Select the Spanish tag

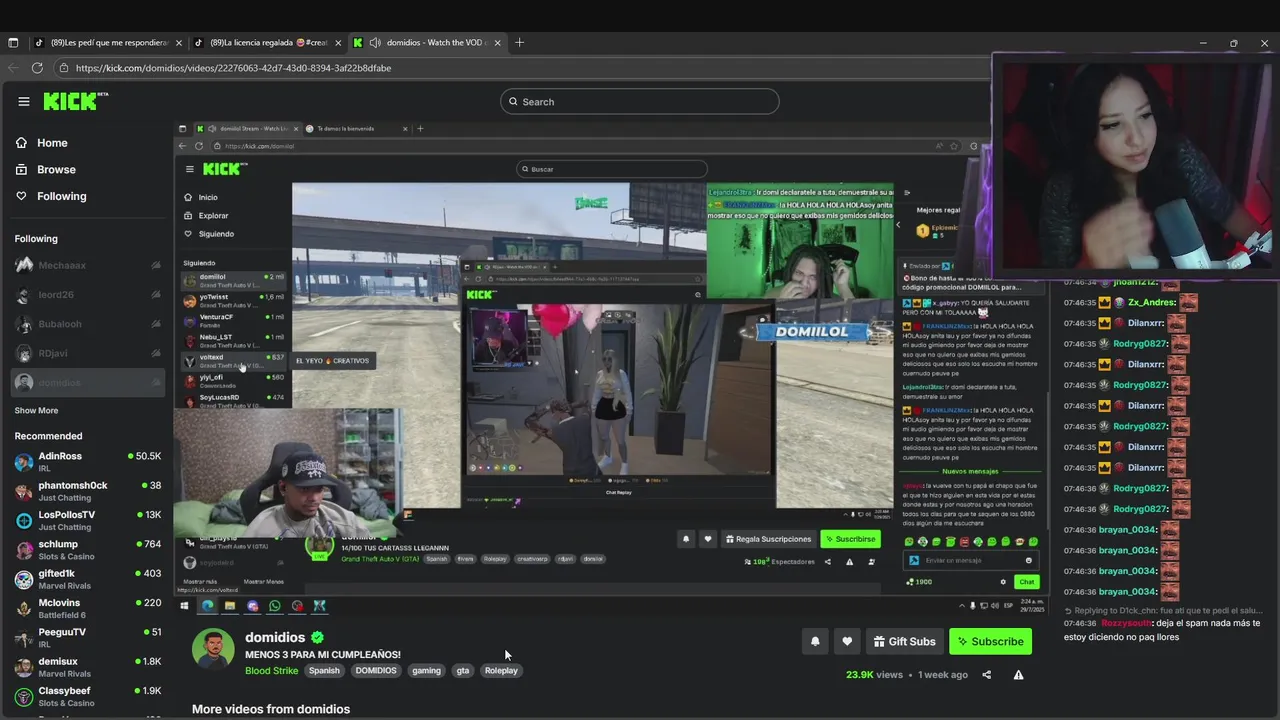(x=324, y=671)
